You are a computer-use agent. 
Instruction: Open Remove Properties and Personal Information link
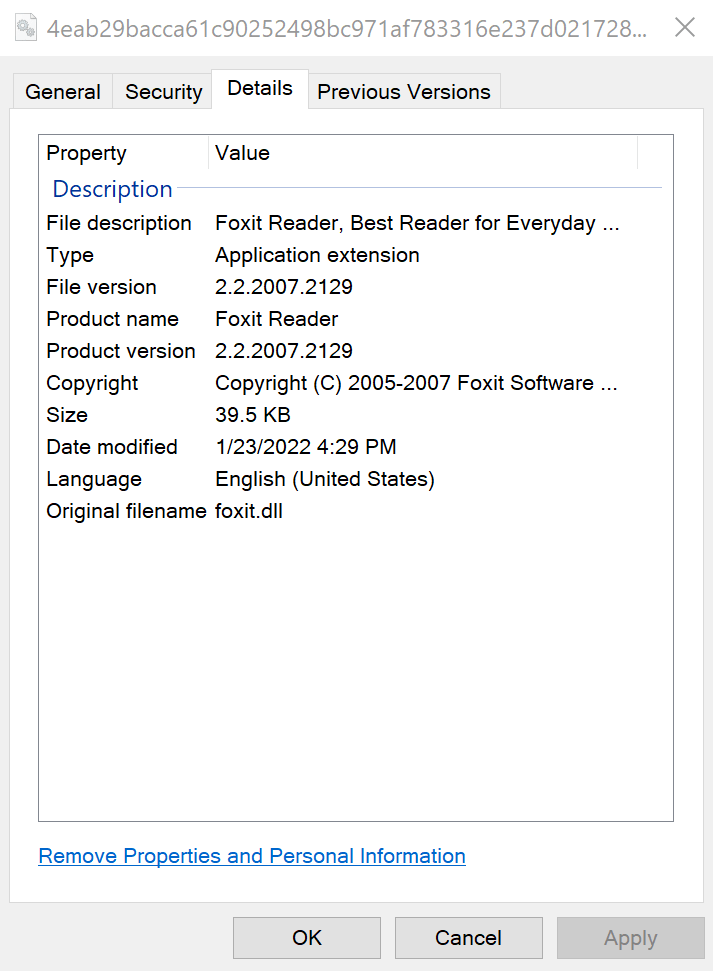(x=252, y=856)
